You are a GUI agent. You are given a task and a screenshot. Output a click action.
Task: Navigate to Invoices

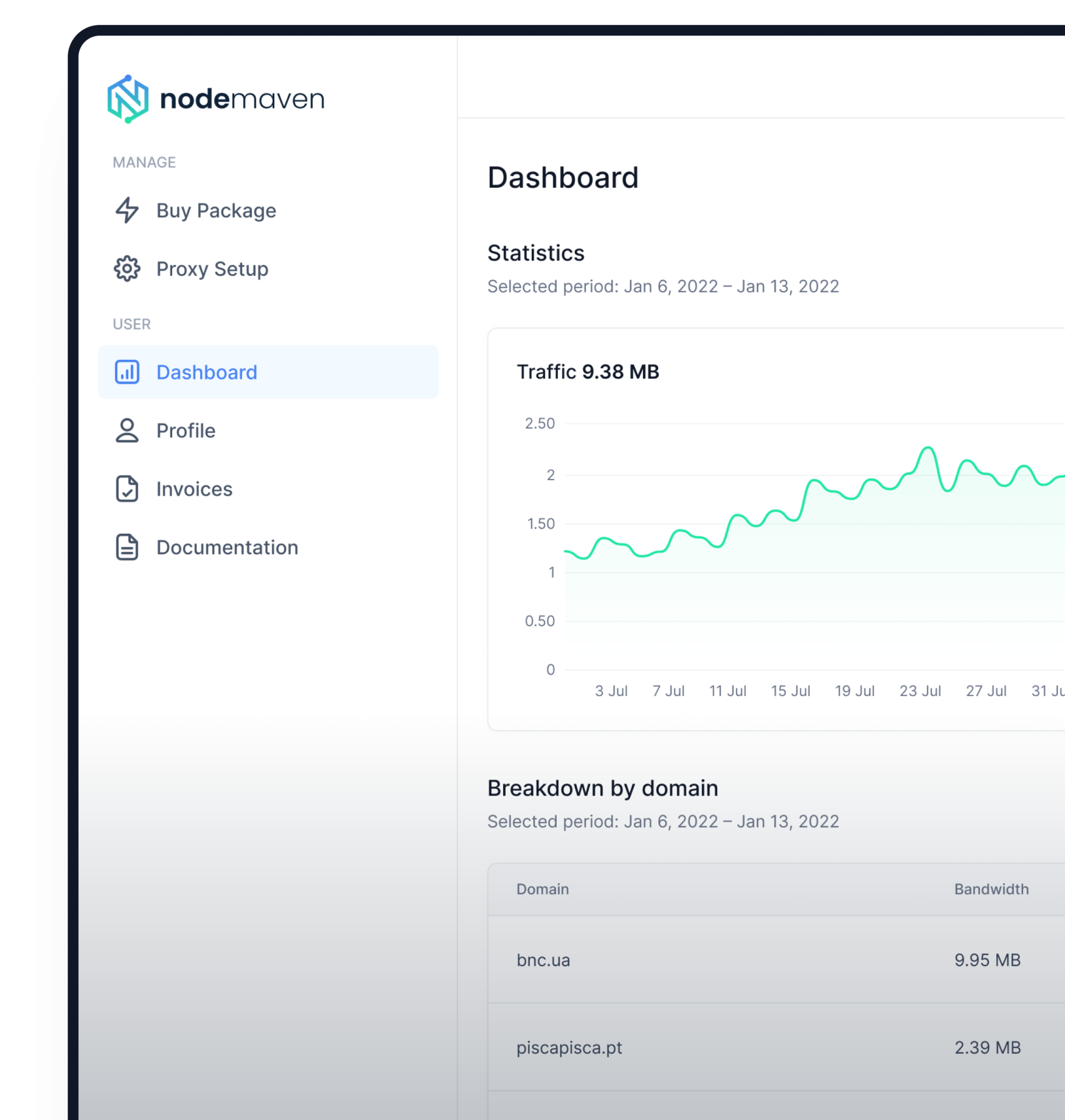point(194,489)
